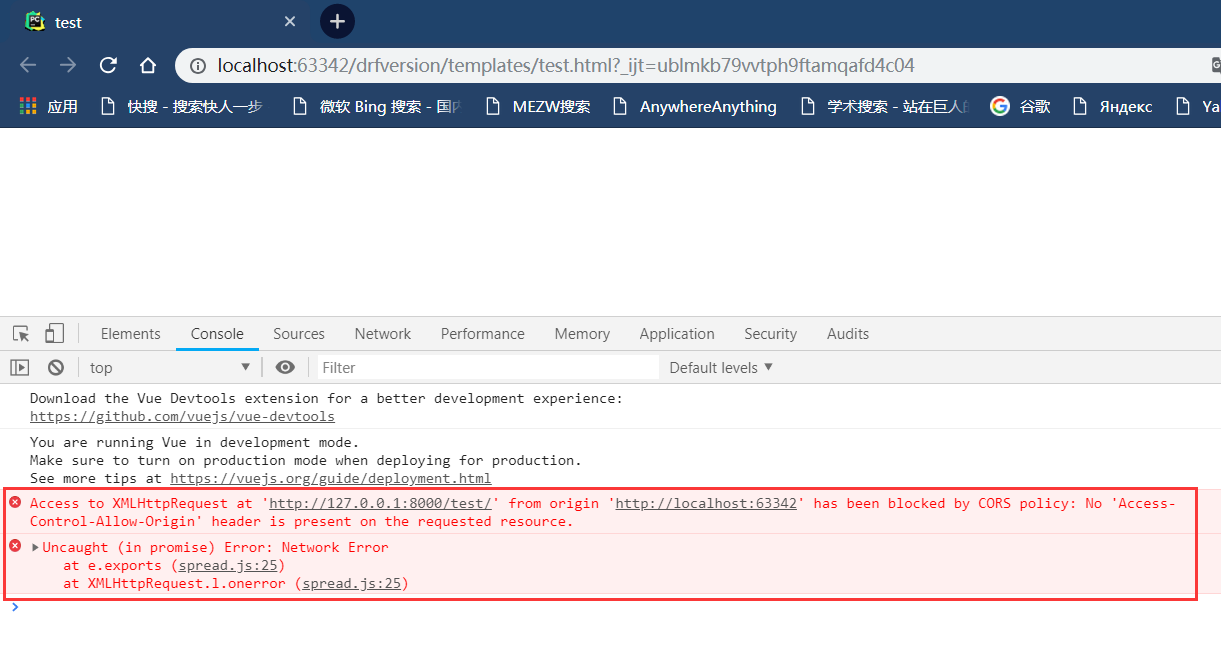Show the console sidebar icon

(20, 367)
